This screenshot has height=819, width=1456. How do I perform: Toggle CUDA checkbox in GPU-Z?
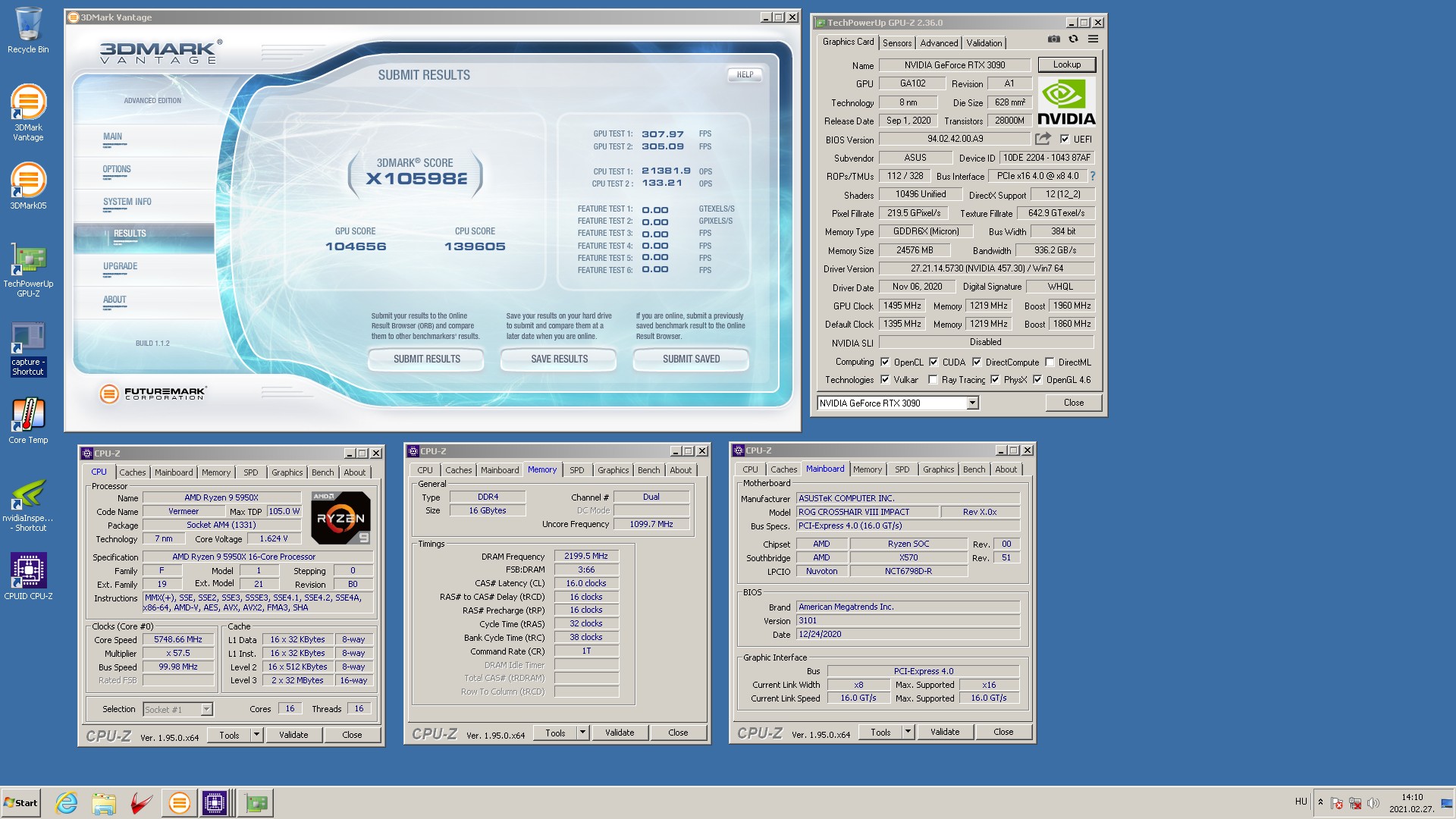coord(934,362)
